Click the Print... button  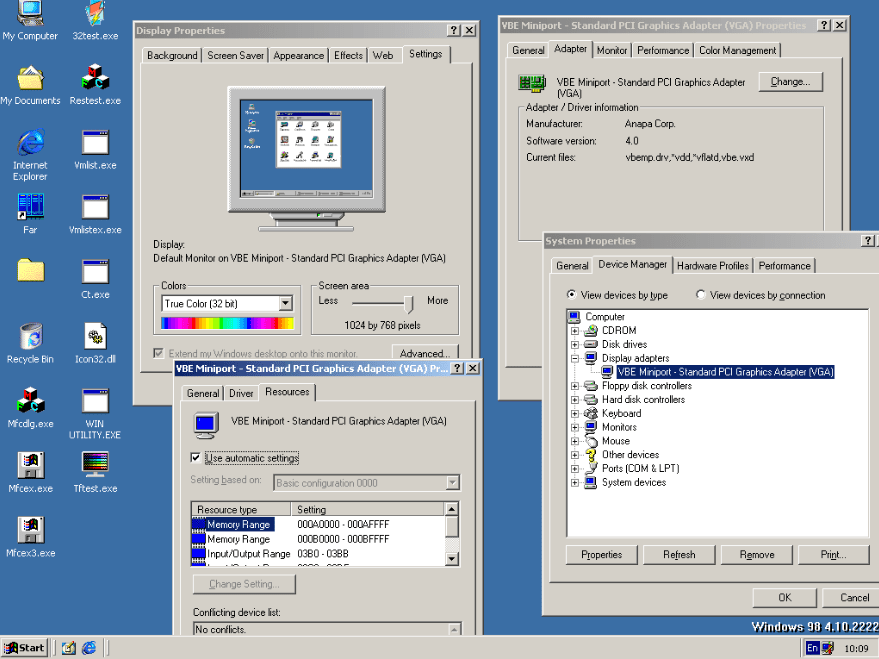(834, 555)
